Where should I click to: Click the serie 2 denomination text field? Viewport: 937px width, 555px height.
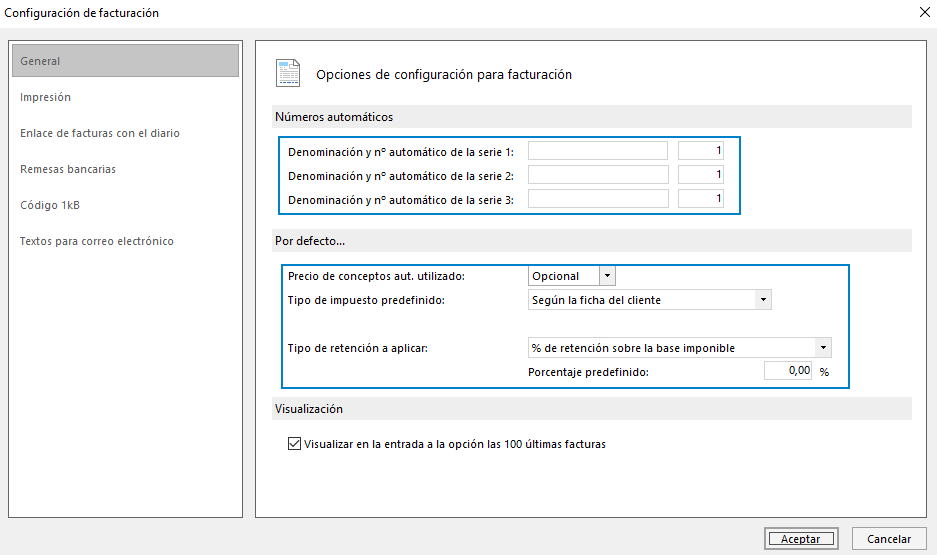tap(598, 174)
